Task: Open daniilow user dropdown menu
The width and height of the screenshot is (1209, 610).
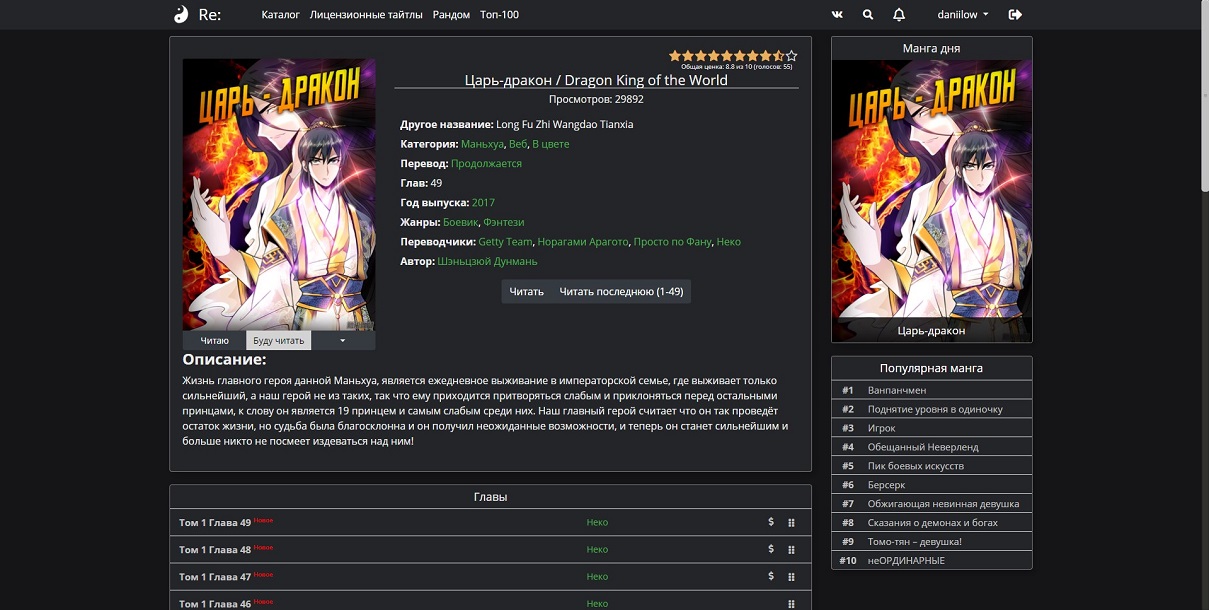Action: [x=963, y=14]
